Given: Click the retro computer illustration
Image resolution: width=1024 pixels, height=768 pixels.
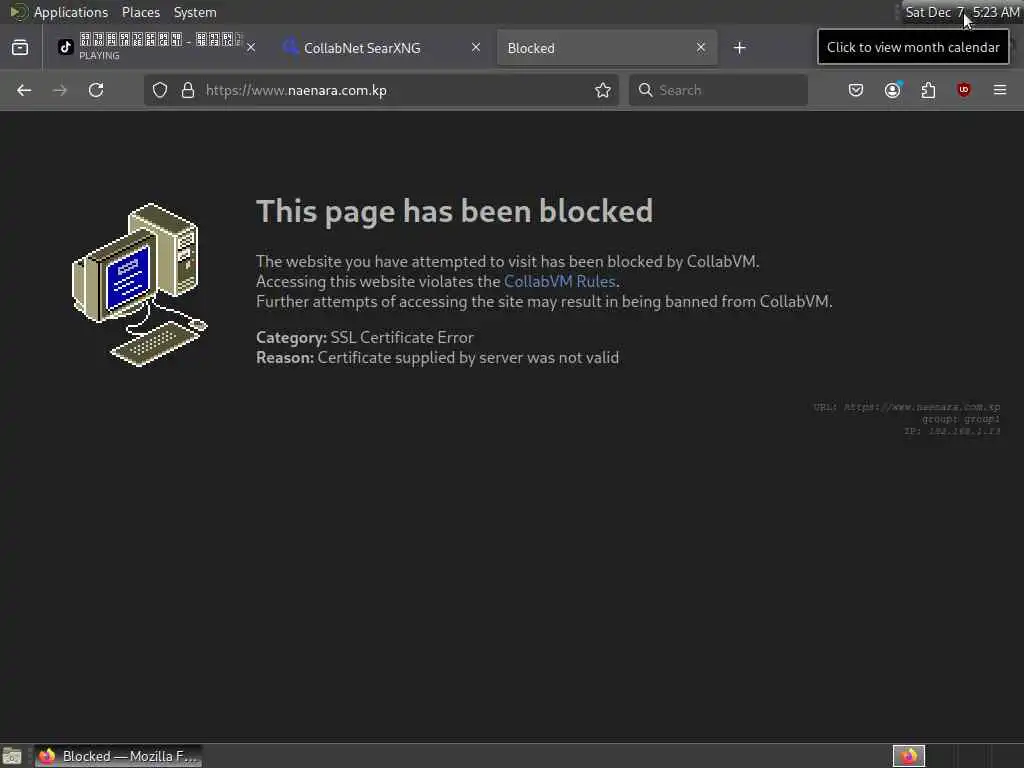Looking at the screenshot, I should [x=139, y=285].
